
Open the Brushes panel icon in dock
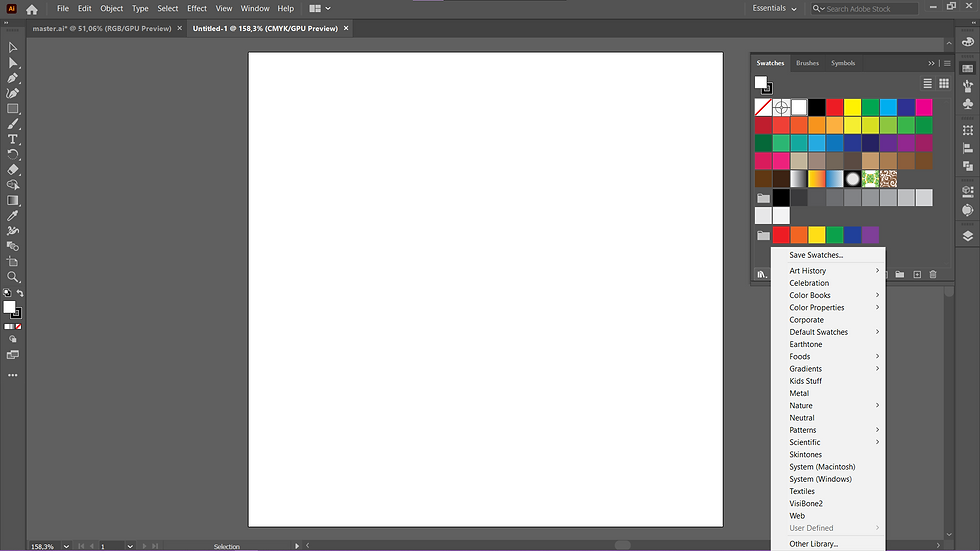pyautogui.click(x=968, y=86)
